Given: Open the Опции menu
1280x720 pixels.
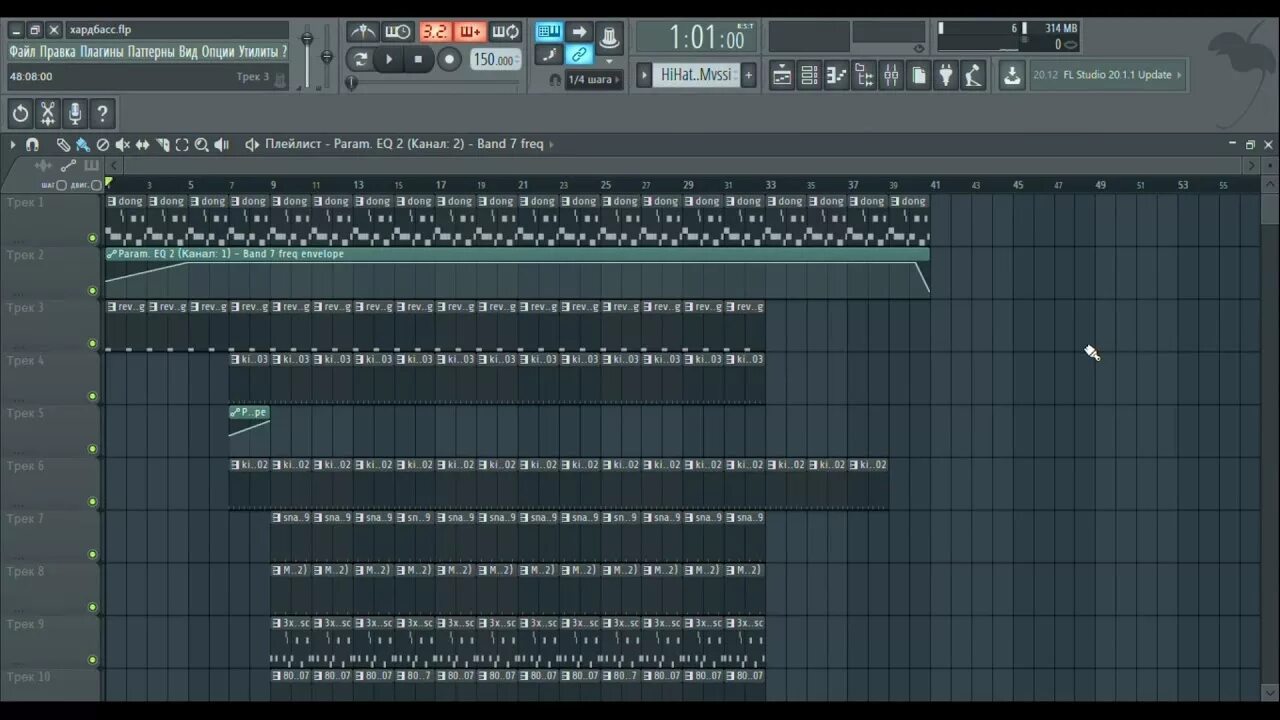Looking at the screenshot, I should pyautogui.click(x=218, y=51).
